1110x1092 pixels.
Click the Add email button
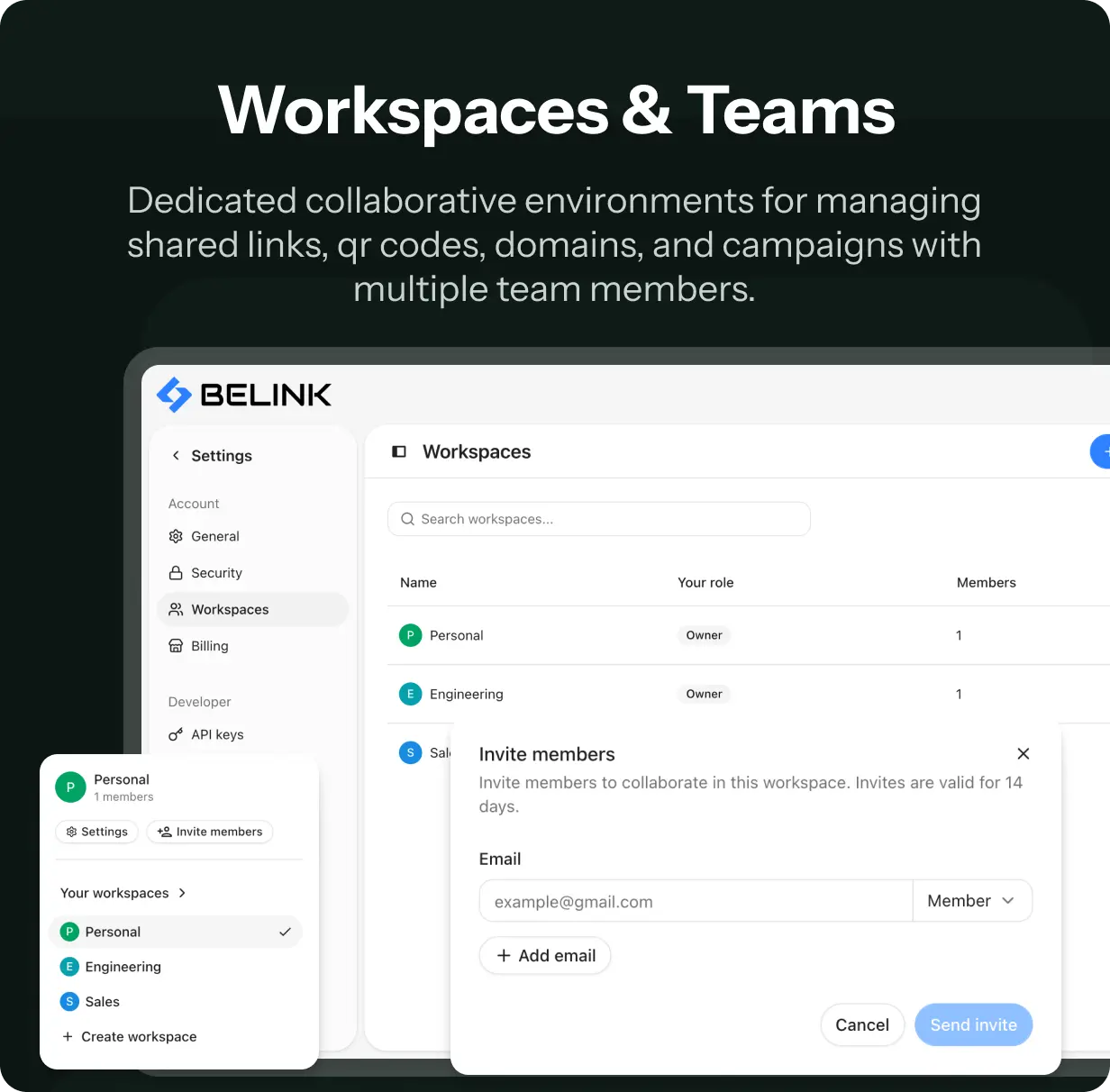coord(545,956)
